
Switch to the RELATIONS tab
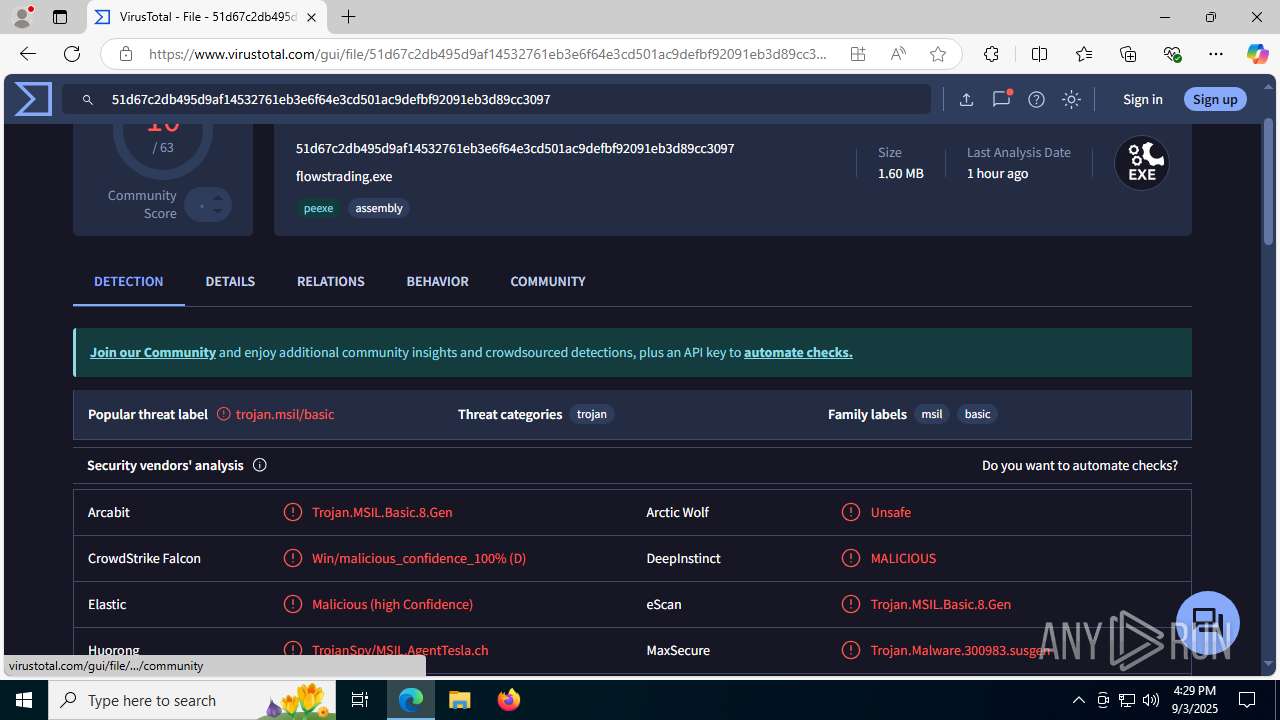tap(331, 282)
